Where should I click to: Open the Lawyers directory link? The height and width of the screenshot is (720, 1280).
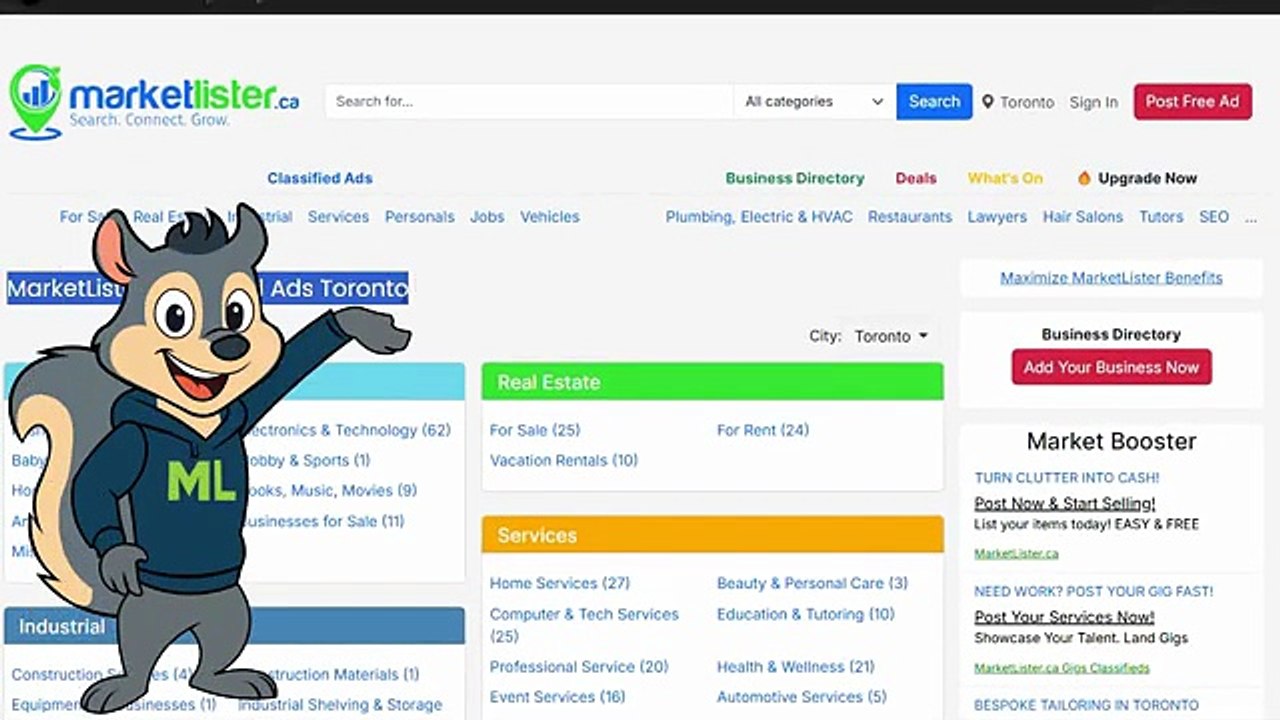[997, 217]
